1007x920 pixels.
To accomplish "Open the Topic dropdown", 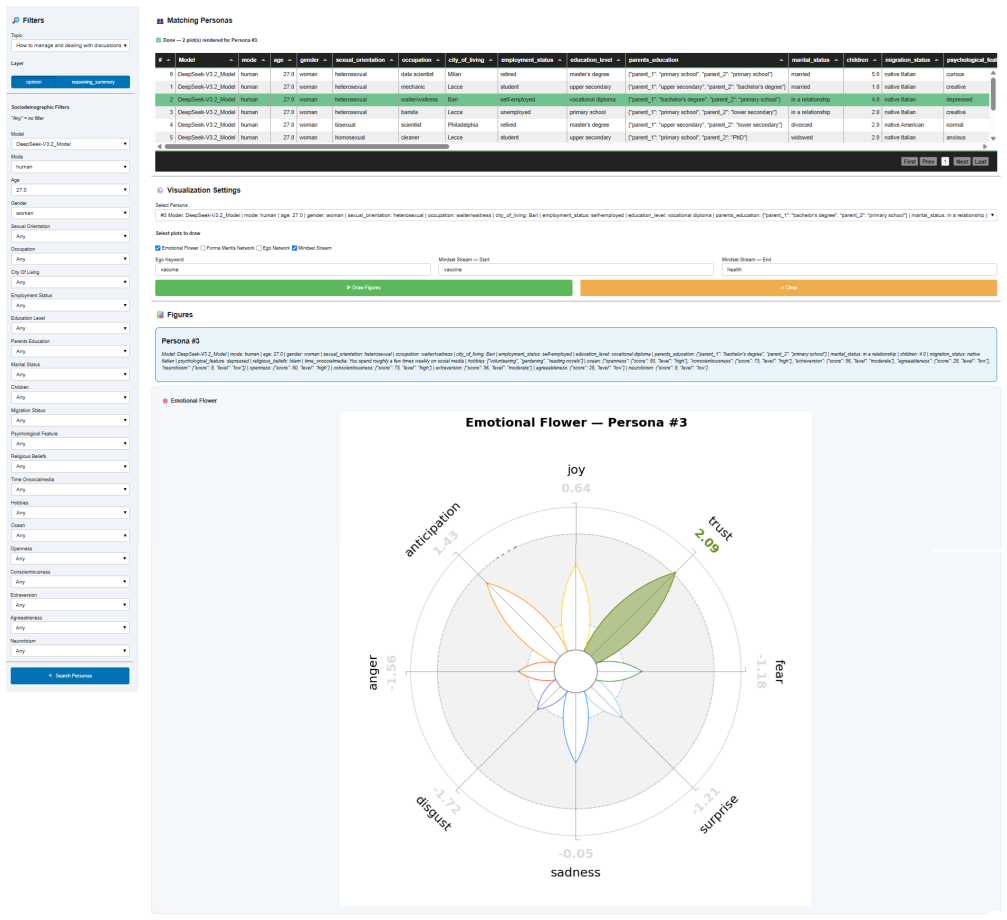I will tap(70, 46).
